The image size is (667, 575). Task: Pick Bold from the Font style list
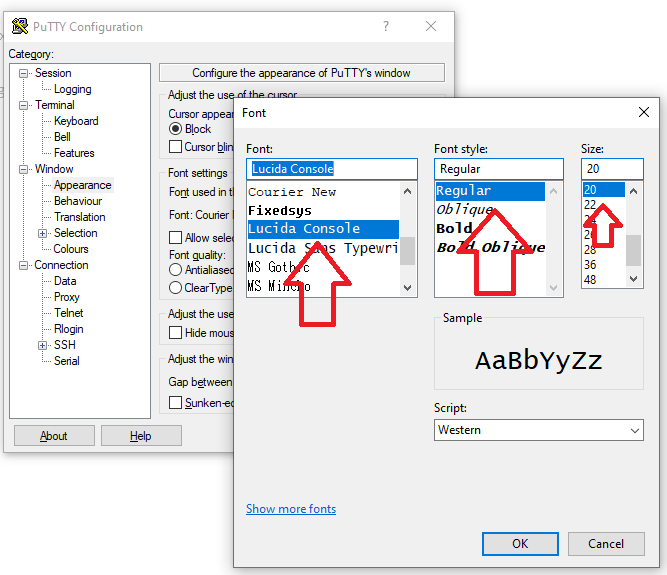(x=455, y=228)
